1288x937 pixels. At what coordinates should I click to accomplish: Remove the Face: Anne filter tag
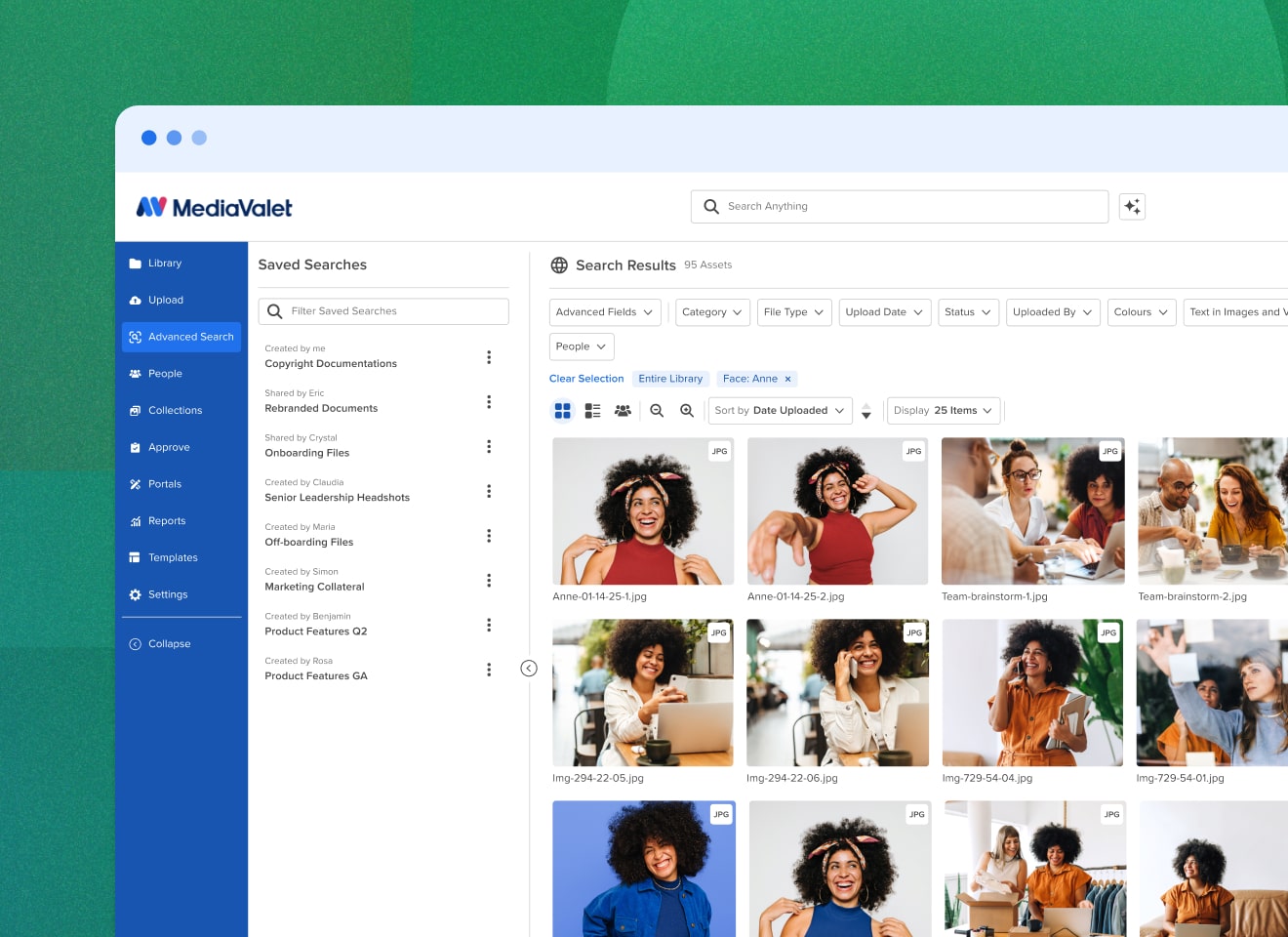click(787, 379)
